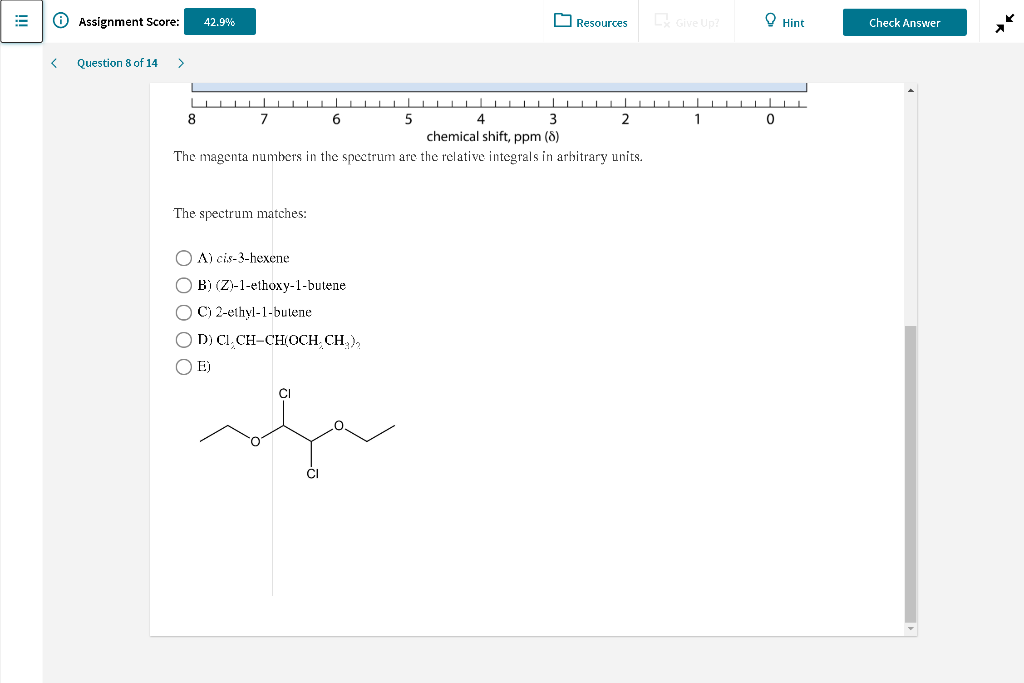Advance to the next question with the right chevron
Screen dimensions: 1024x683
pyautogui.click(x=181, y=62)
